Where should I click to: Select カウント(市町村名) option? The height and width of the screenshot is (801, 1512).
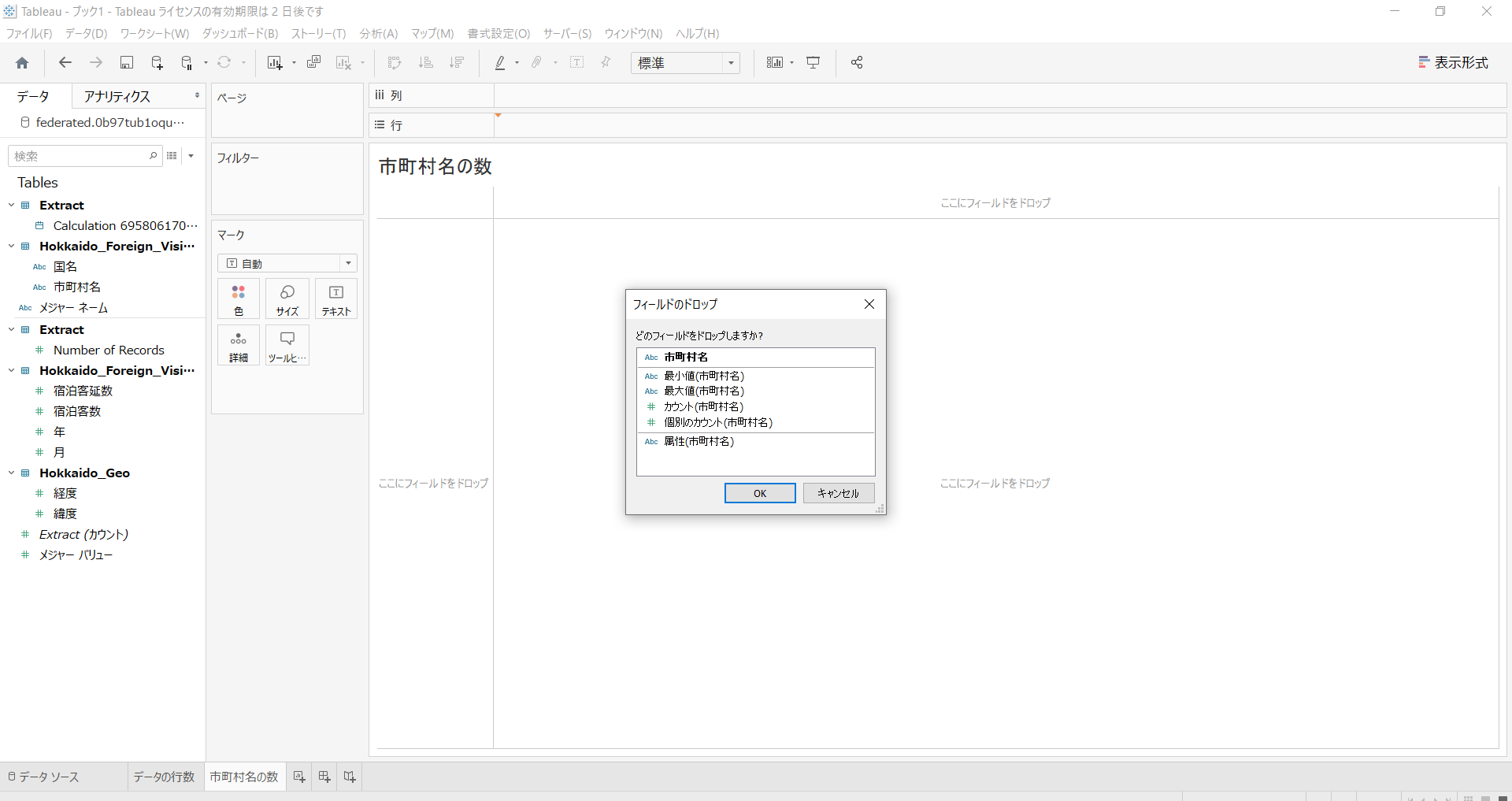[756, 406]
